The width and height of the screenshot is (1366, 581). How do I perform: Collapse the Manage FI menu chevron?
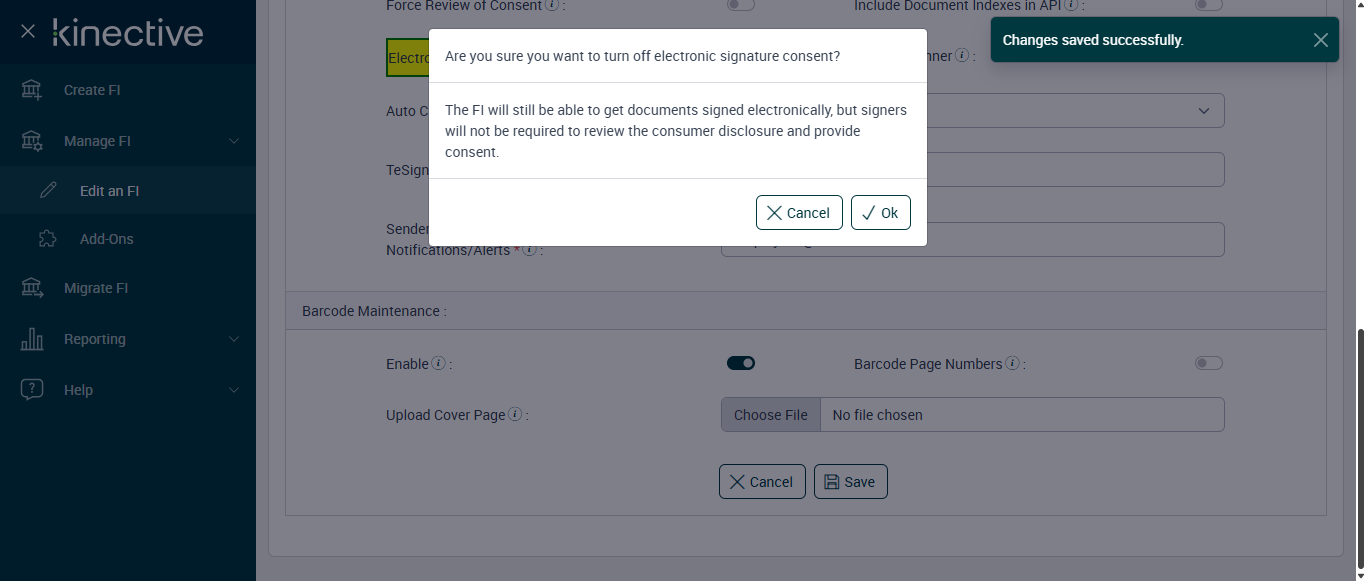tap(234, 141)
